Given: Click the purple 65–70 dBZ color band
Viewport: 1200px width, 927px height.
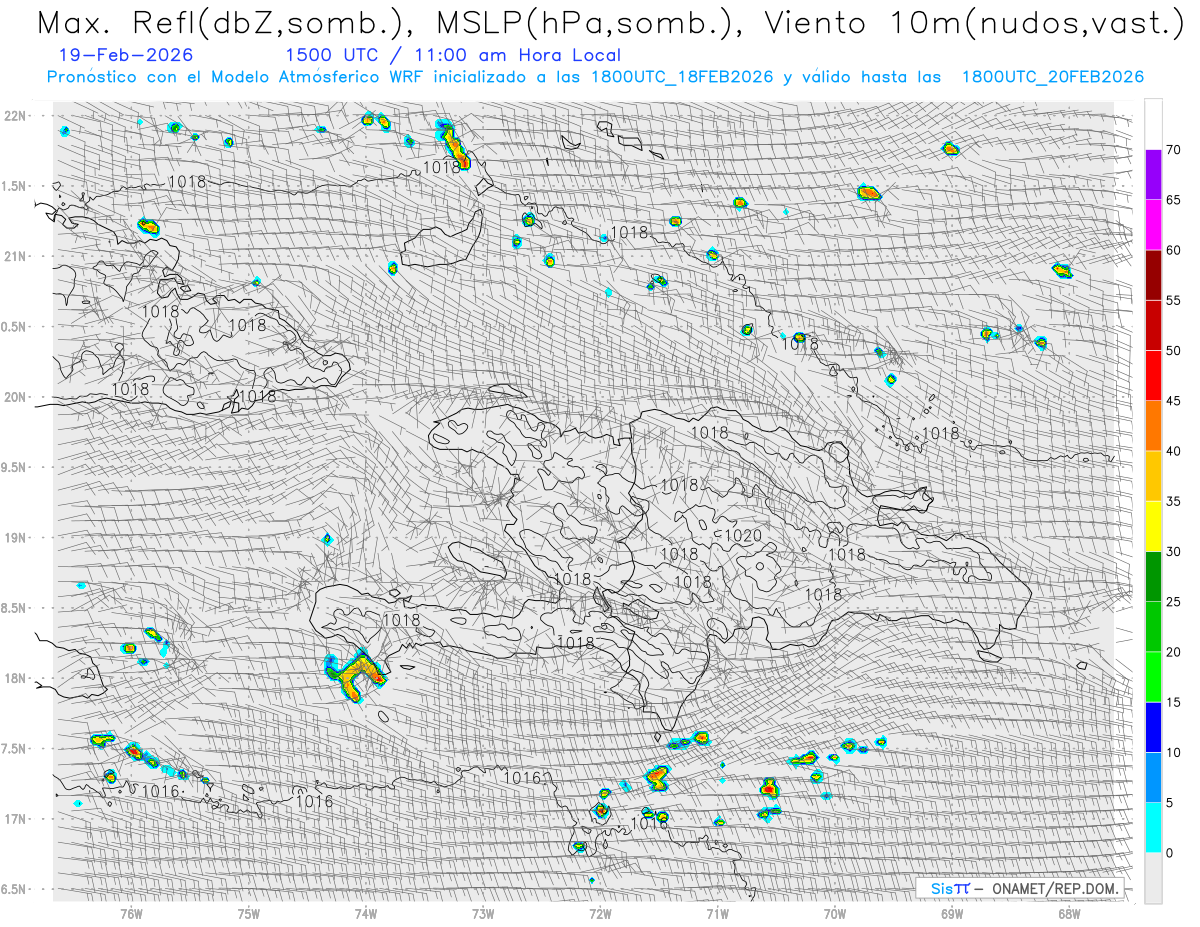Looking at the screenshot, I should [x=1153, y=175].
